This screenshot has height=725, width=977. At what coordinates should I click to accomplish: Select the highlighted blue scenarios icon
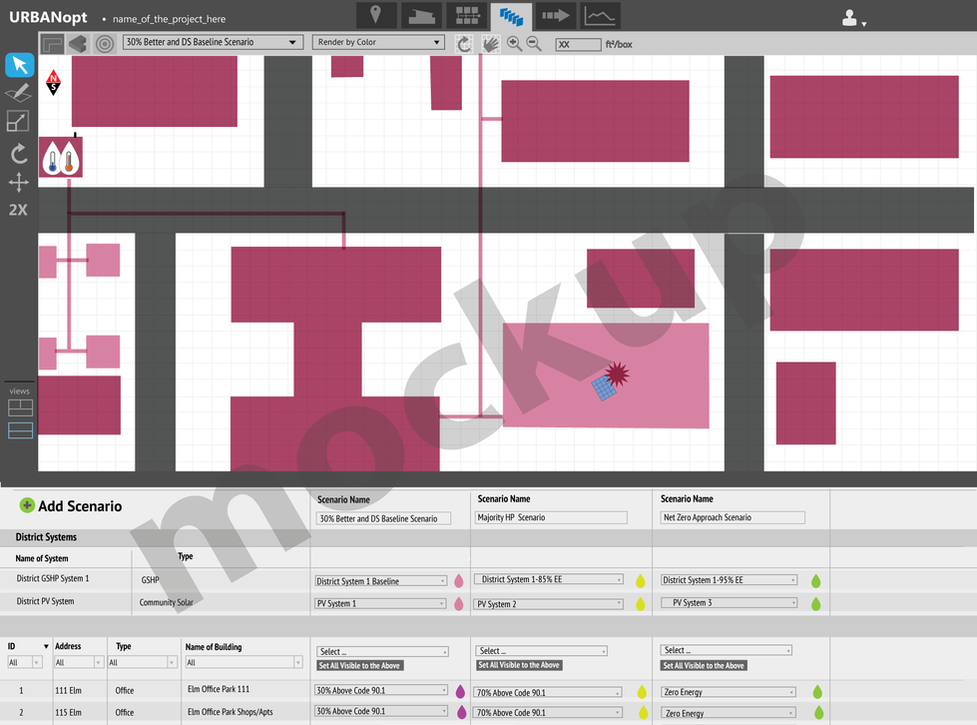click(x=511, y=15)
